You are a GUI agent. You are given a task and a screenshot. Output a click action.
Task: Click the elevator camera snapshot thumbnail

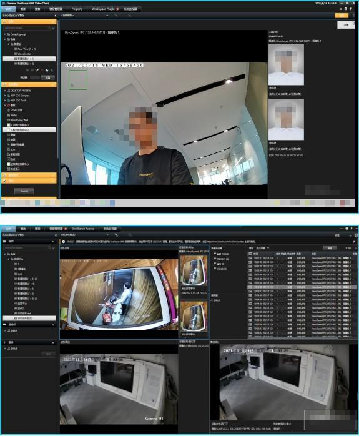click(x=193, y=270)
